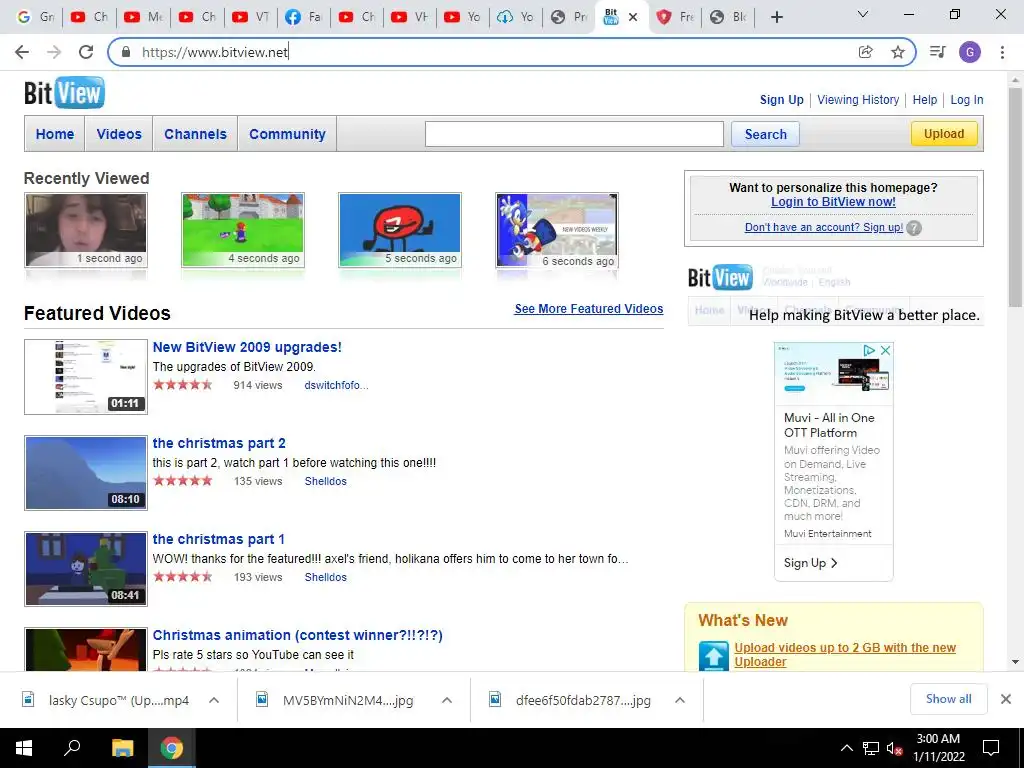
Task: Switch to the Facebook browser tab
Action: [x=304, y=17]
